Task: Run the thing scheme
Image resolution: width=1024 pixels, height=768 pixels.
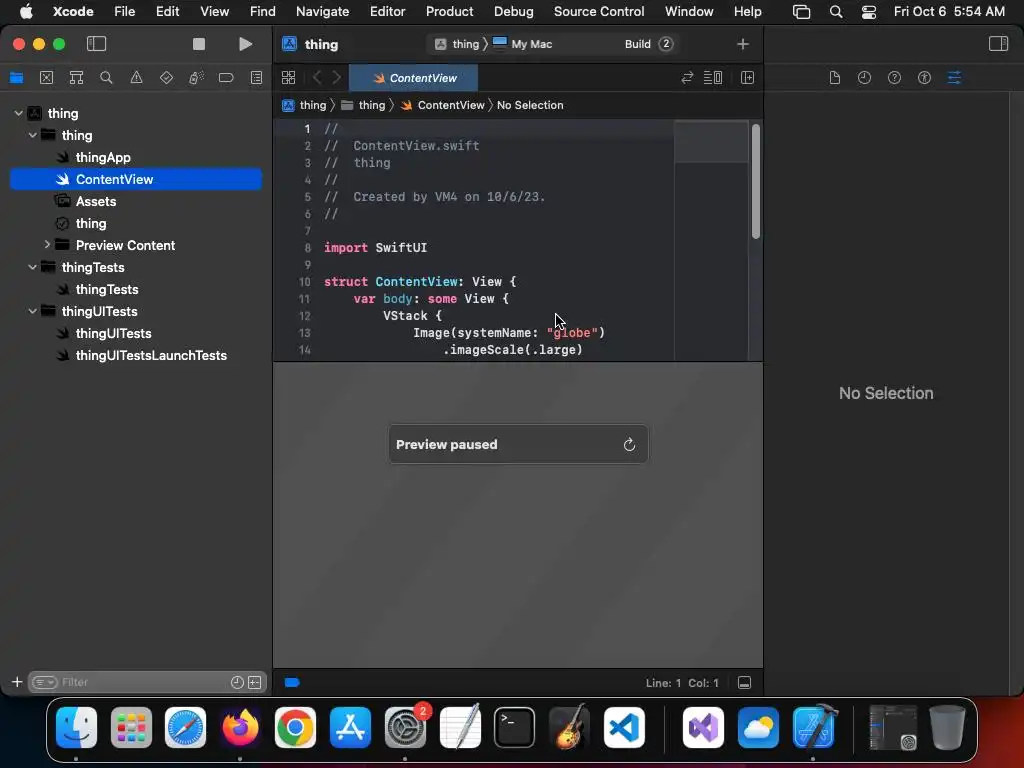Action: 246,44
